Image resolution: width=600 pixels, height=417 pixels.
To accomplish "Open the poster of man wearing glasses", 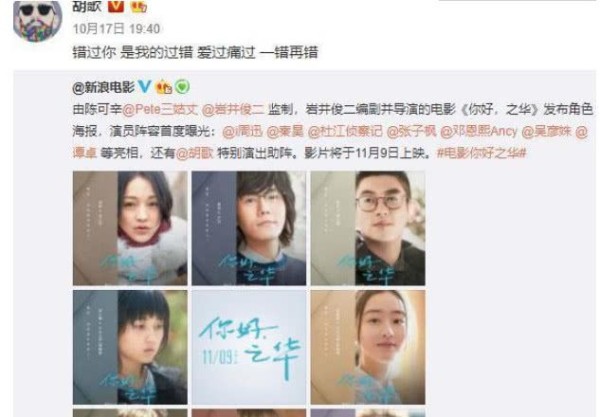I will 368,228.
